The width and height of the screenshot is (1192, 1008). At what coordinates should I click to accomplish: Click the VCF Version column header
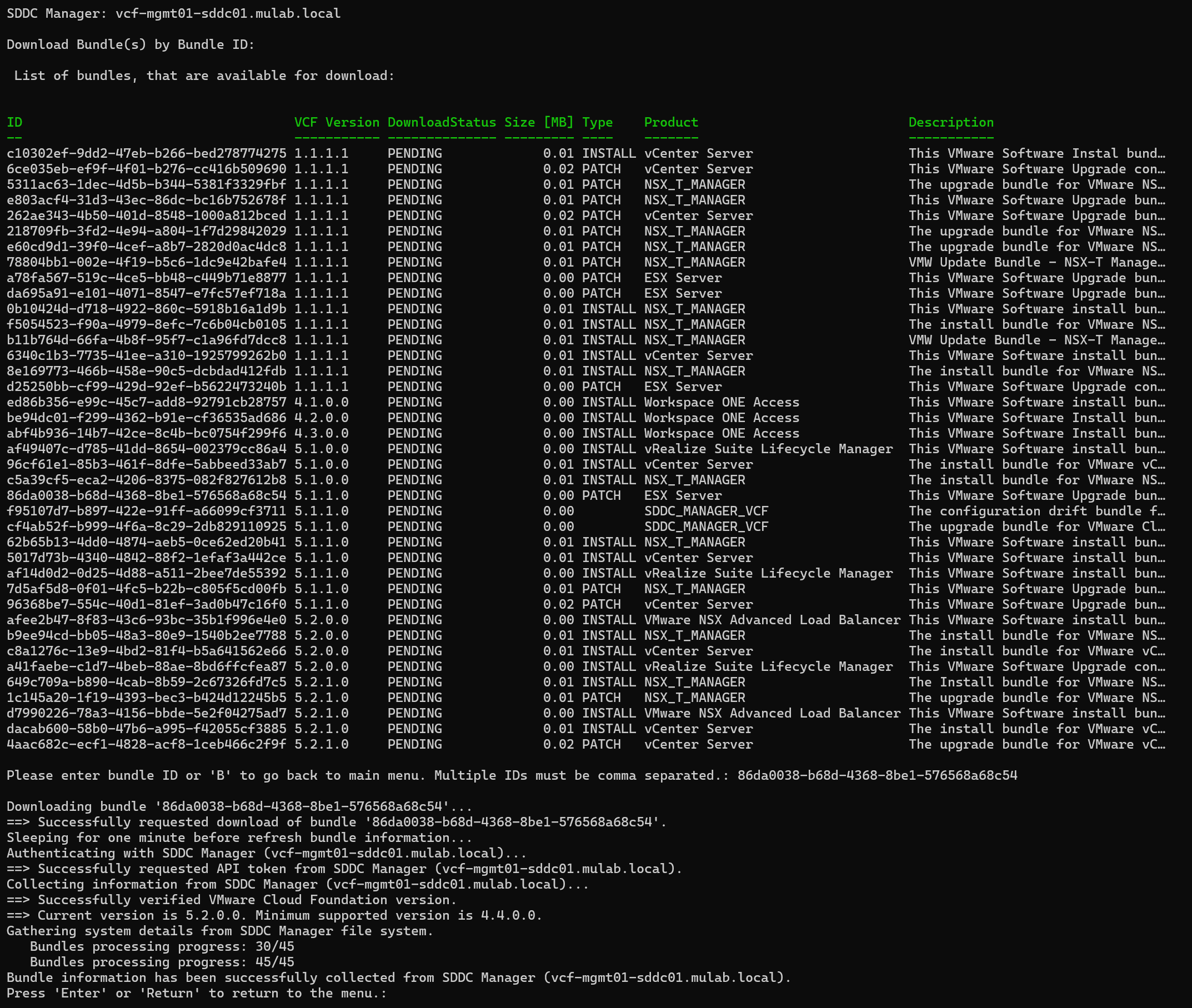337,122
